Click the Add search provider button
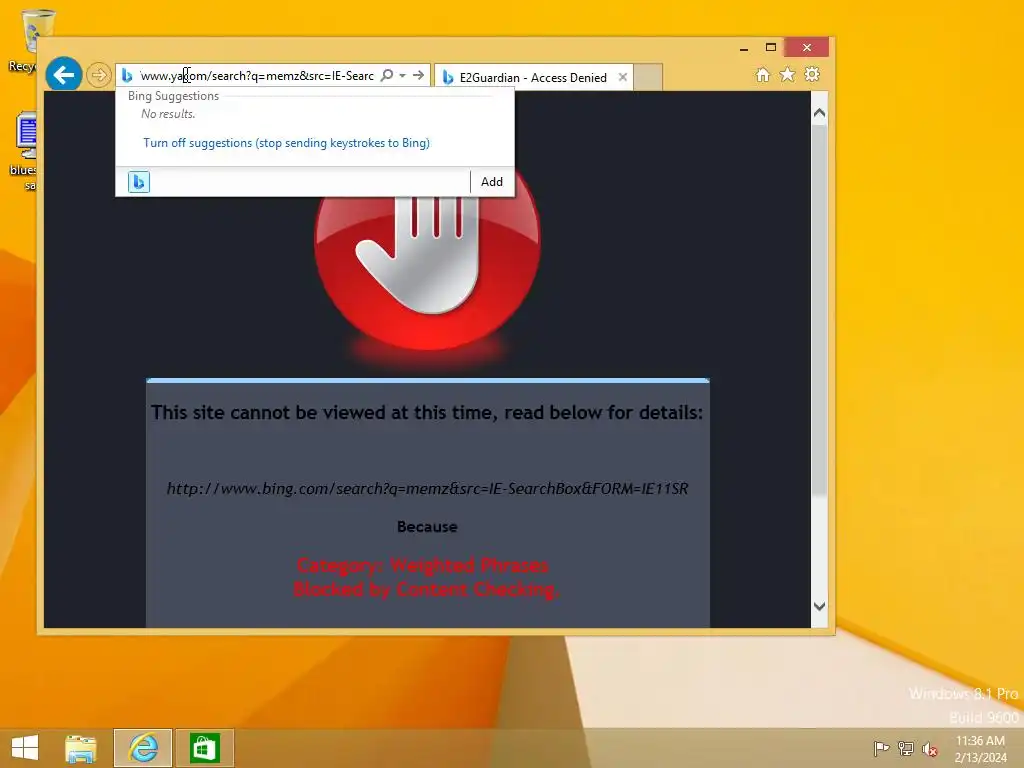The height and width of the screenshot is (768, 1024). [x=492, y=182]
